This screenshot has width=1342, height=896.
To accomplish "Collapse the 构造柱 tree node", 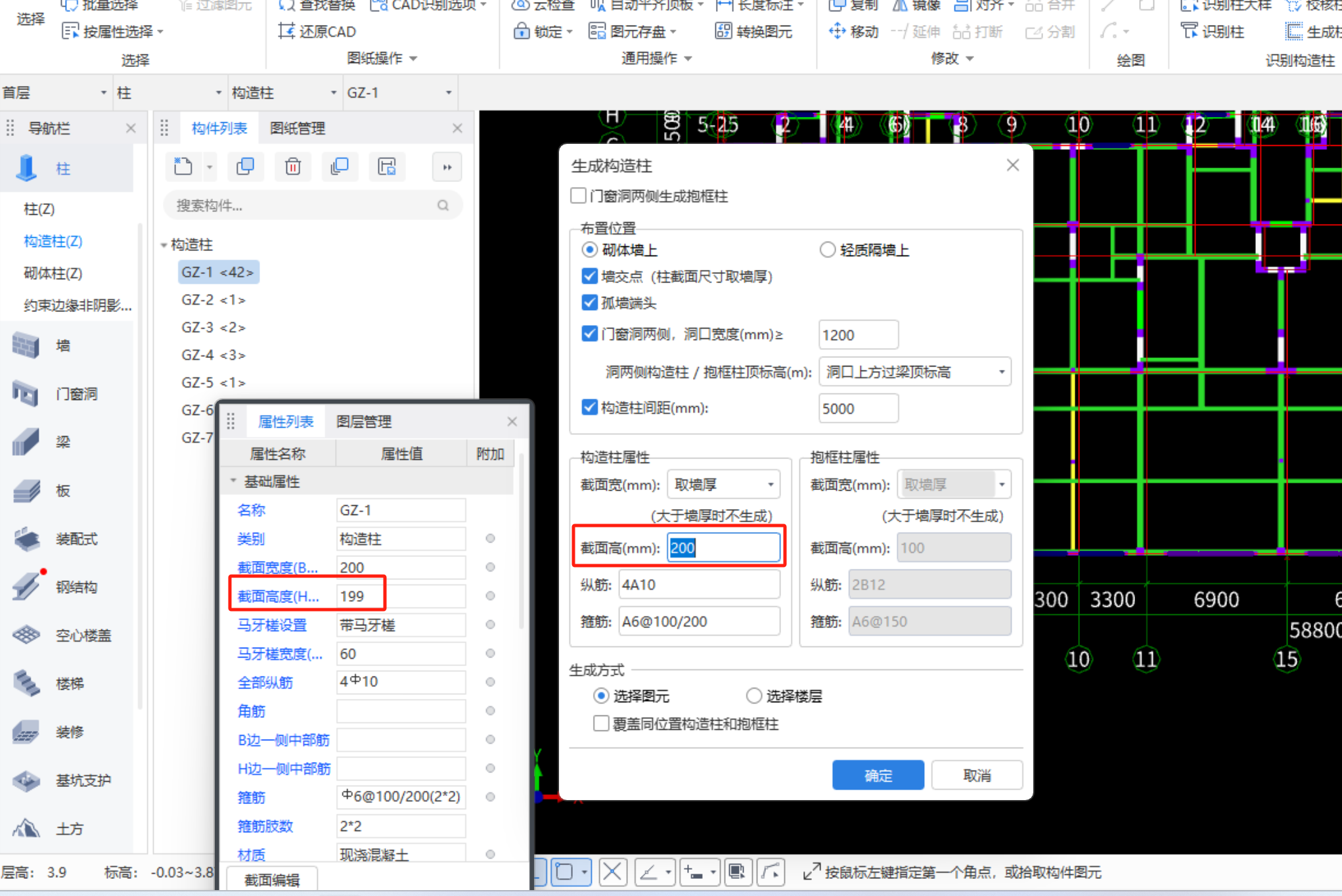I will [164, 245].
